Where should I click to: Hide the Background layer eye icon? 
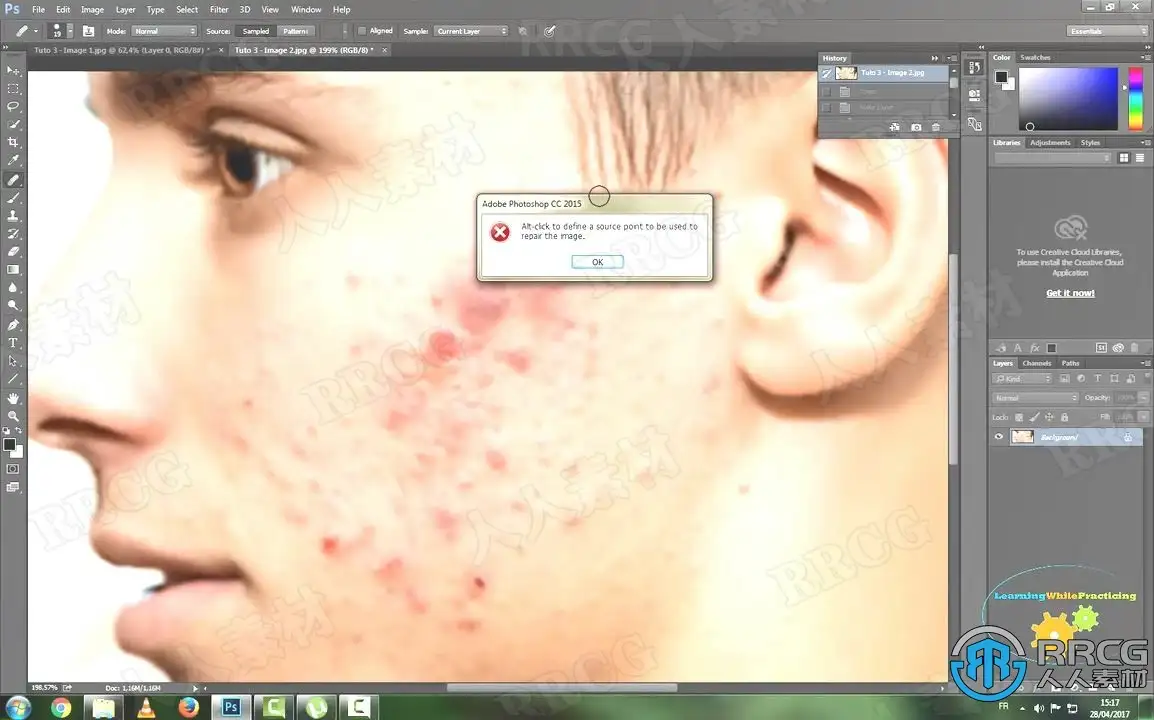(999, 437)
